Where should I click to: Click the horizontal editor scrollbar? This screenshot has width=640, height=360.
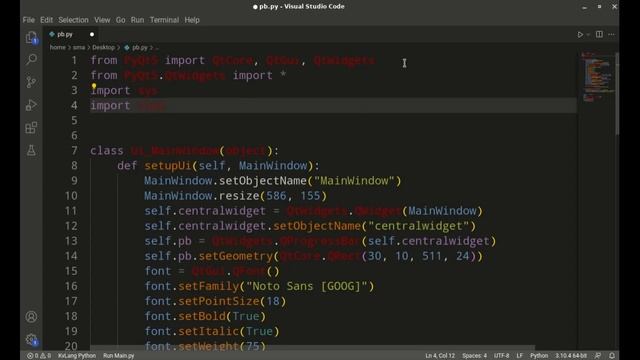pos(312,348)
